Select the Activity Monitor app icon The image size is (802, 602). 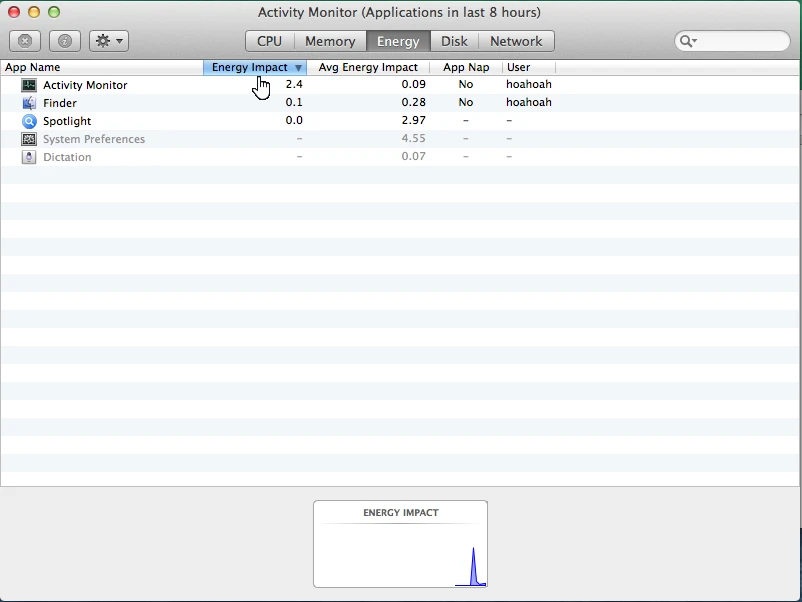[x=27, y=84]
